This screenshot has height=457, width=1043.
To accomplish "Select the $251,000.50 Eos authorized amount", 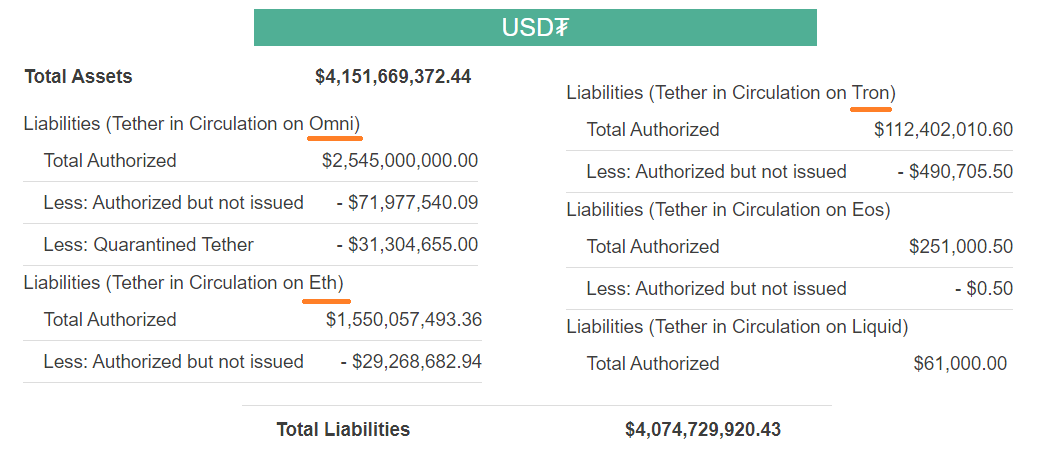I will coord(961,246).
